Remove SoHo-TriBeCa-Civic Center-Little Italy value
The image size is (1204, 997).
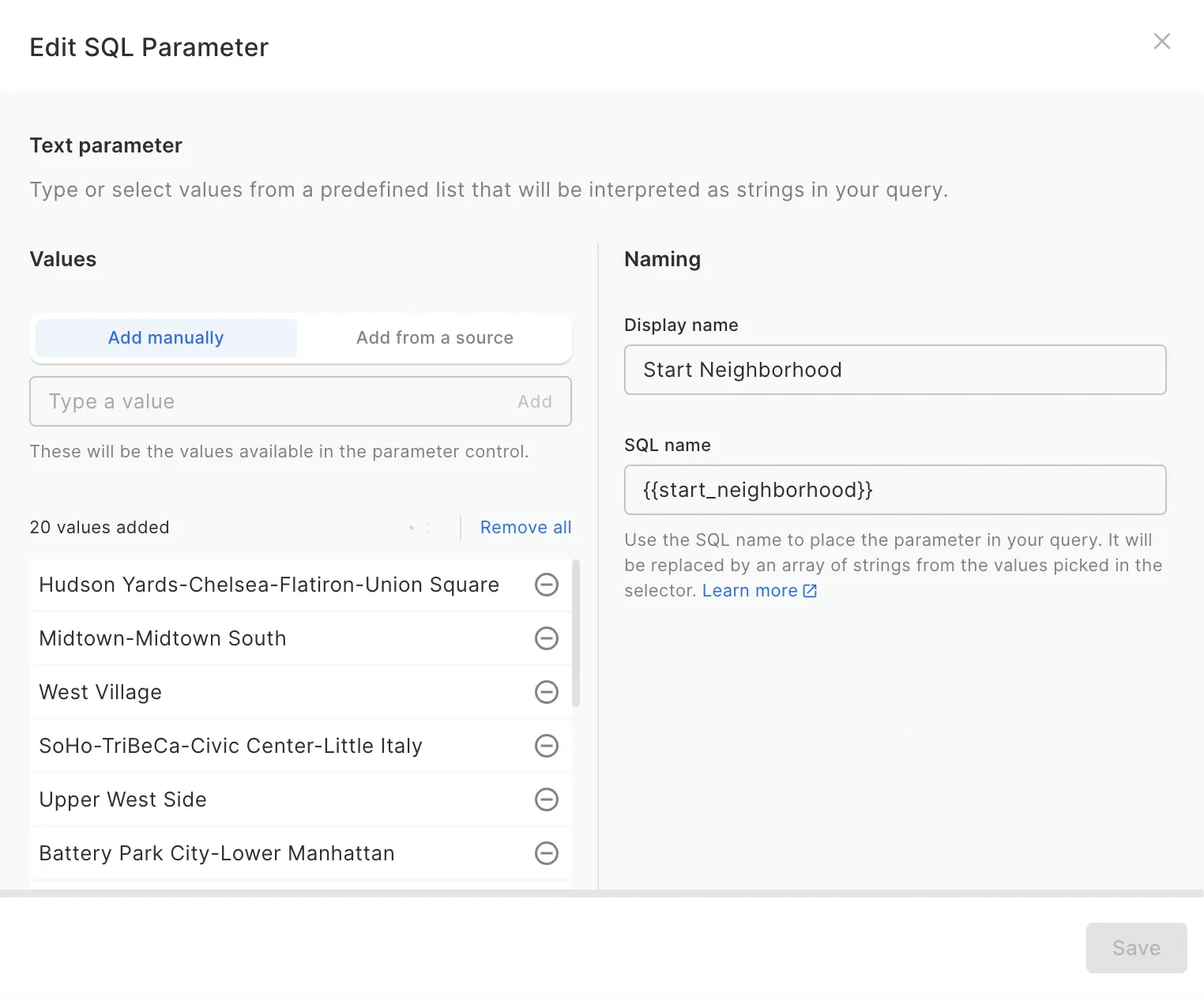546,746
